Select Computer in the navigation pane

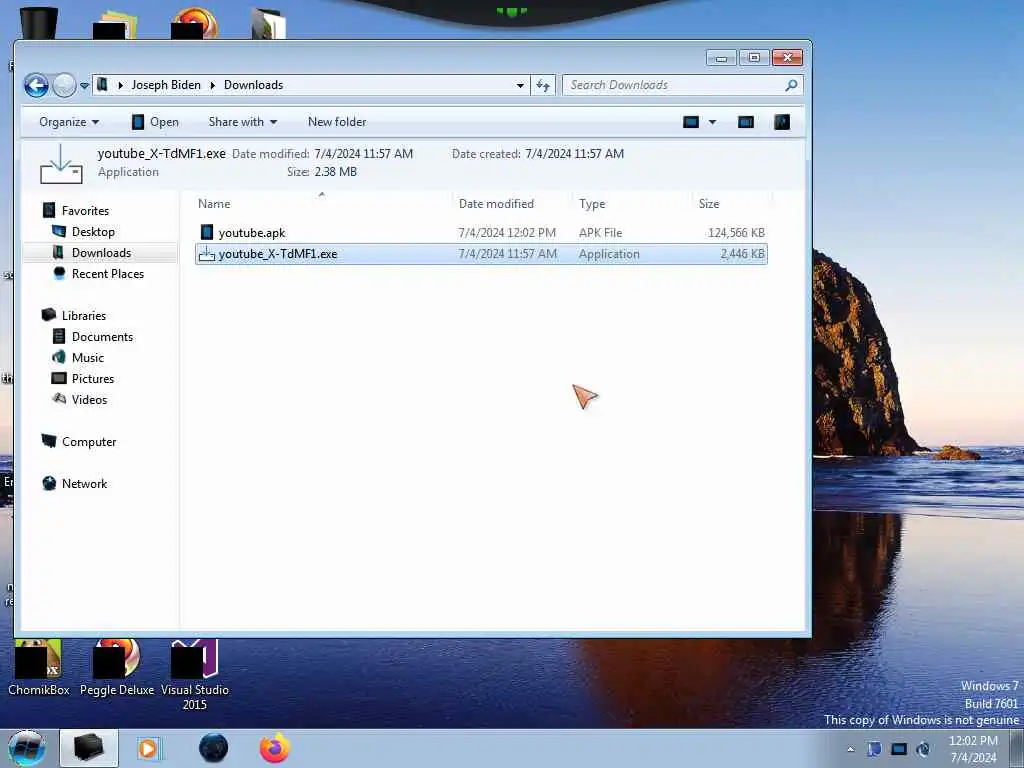pyautogui.click(x=89, y=441)
